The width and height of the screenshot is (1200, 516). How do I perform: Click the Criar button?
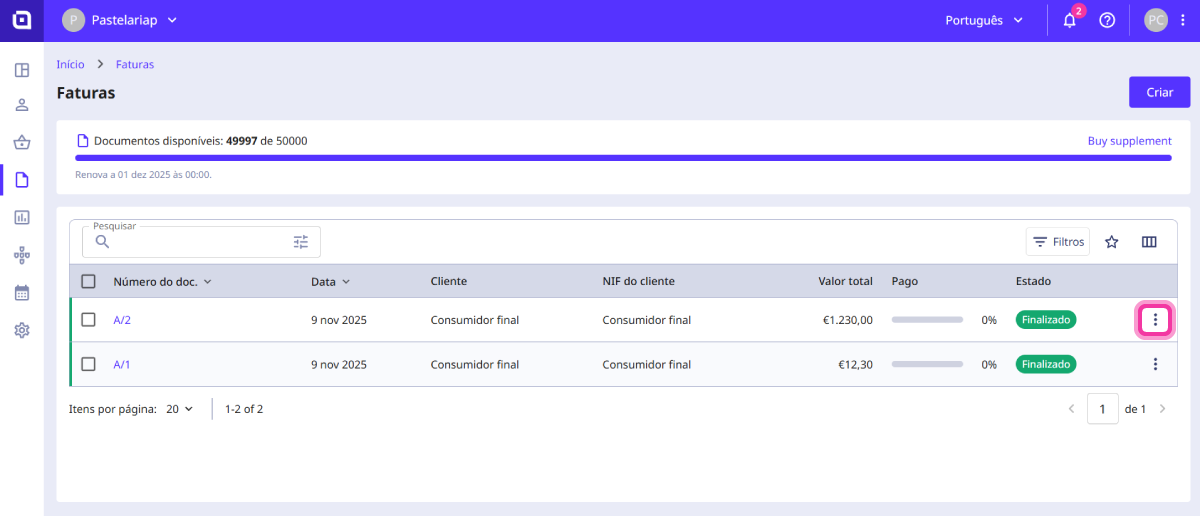coord(1159,92)
